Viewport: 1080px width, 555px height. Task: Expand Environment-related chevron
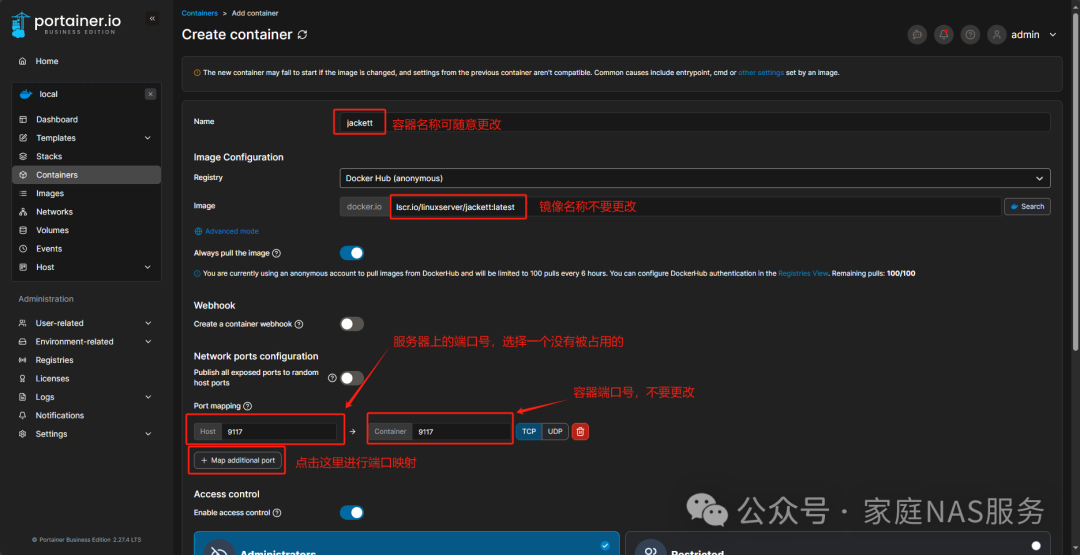click(x=148, y=342)
